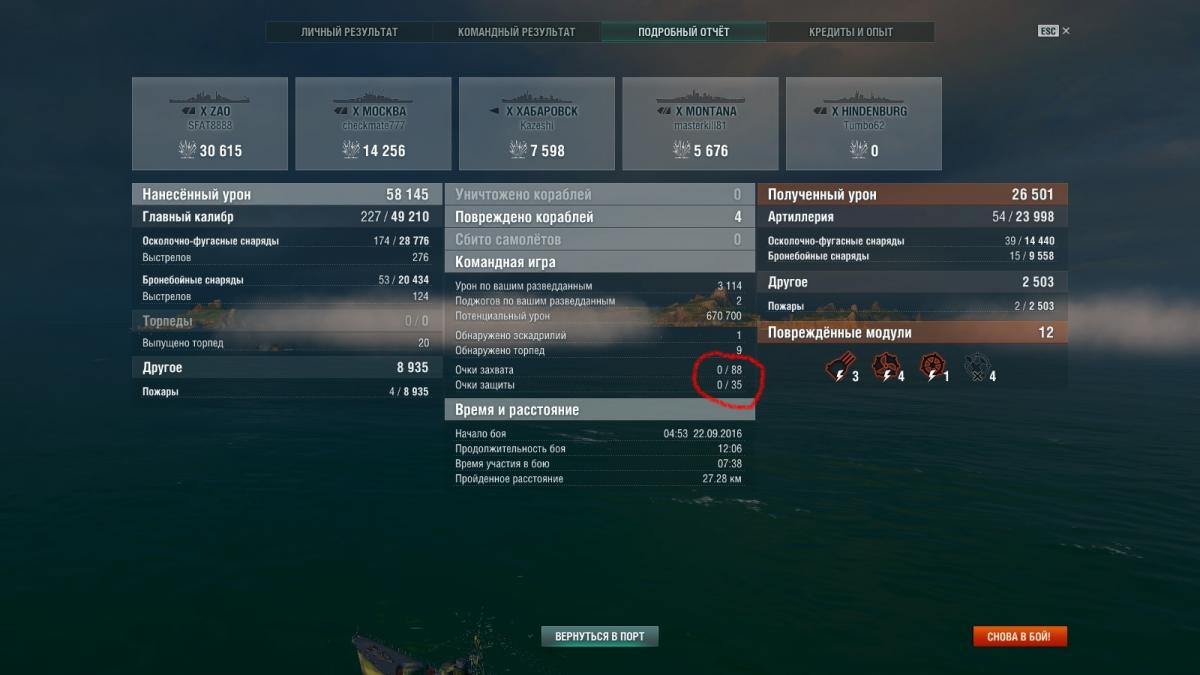1200x675 pixels.
Task: Close the report with the ESC button
Action: (x=1054, y=31)
